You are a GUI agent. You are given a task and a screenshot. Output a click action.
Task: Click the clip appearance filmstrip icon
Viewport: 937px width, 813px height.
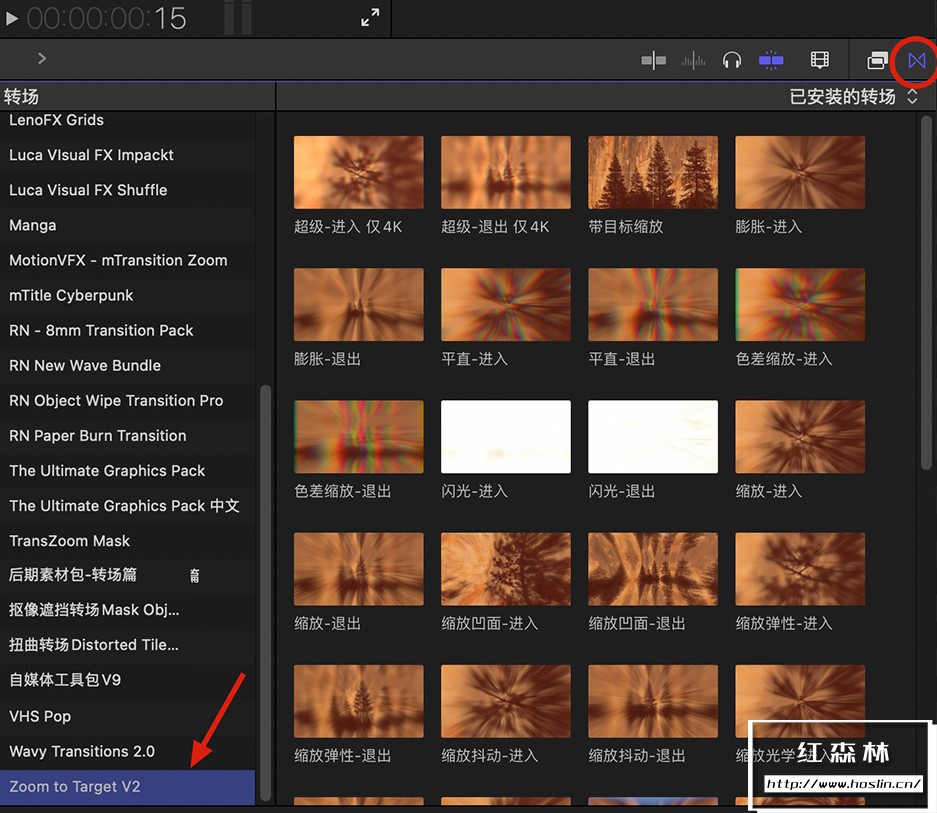point(819,61)
